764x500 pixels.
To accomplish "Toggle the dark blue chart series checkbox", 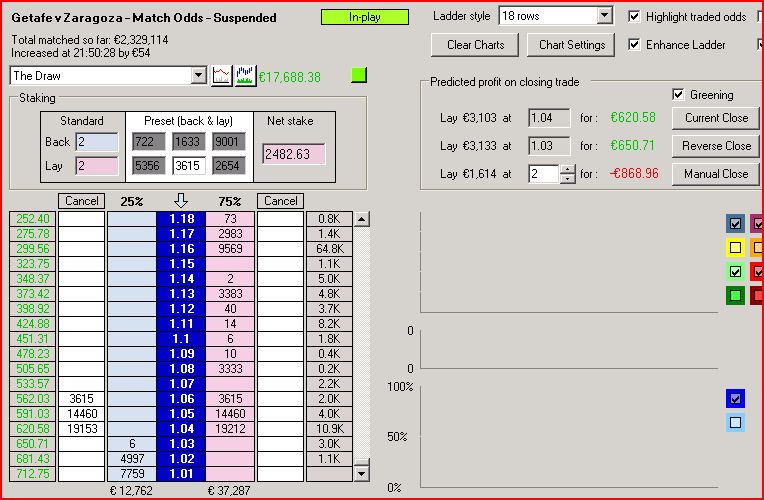I will tap(736, 398).
